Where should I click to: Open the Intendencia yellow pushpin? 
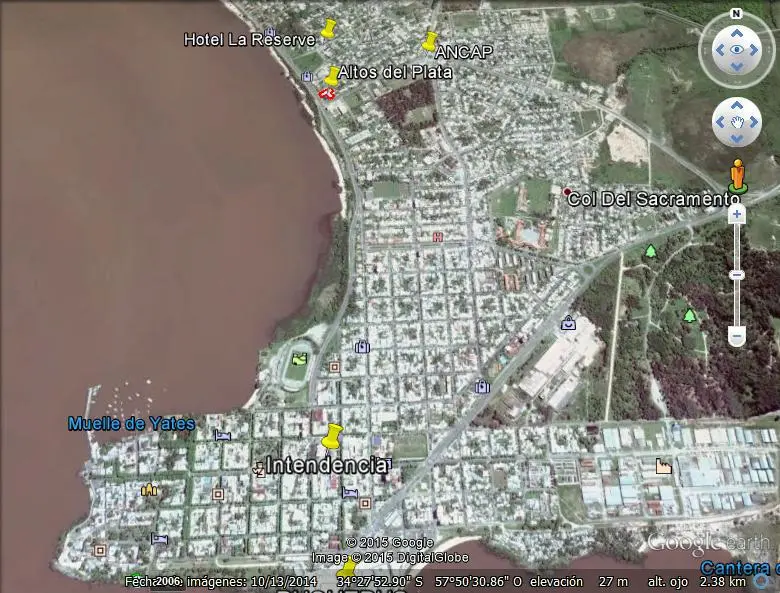point(331,437)
